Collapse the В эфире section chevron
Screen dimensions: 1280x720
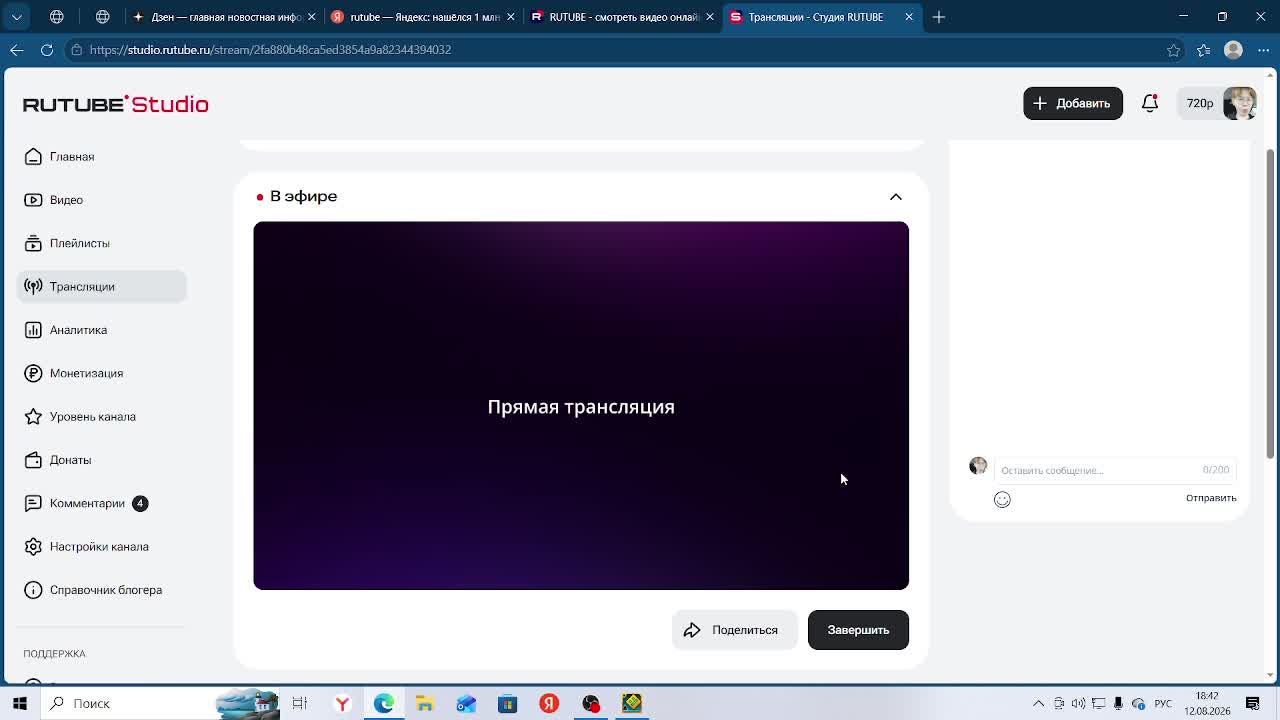point(896,197)
